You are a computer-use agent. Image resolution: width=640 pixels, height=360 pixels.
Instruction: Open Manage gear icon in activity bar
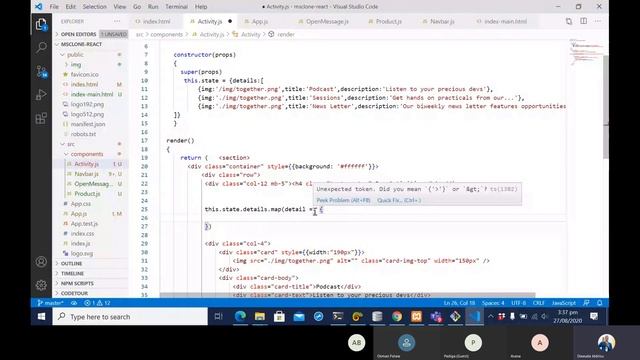click(x=41, y=285)
